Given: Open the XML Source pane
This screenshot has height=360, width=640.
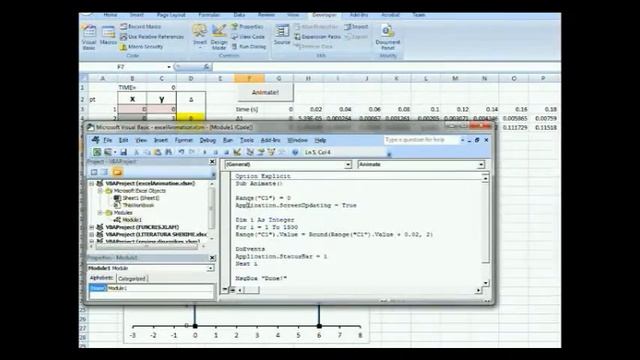Looking at the screenshot, I should (x=282, y=35).
